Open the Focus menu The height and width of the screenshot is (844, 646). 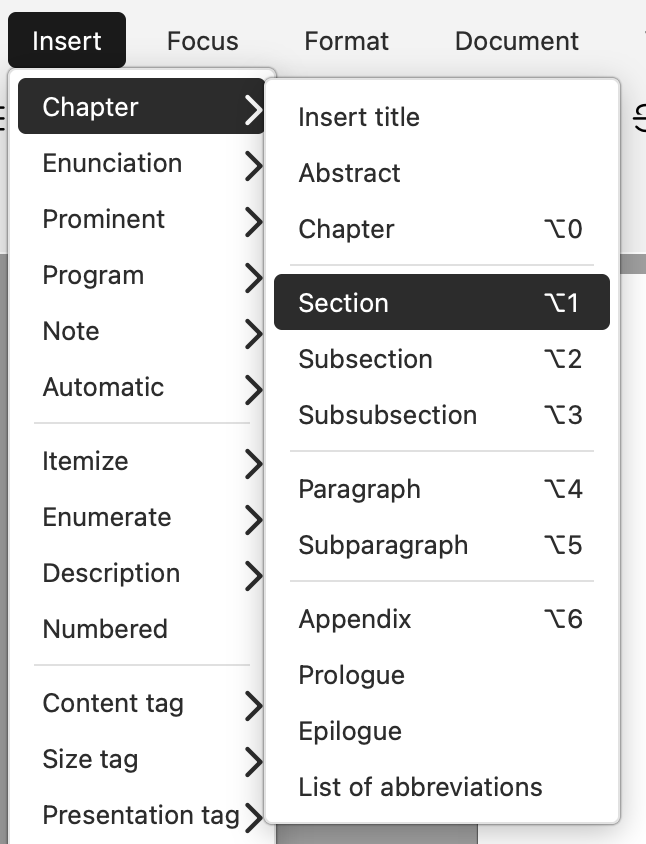[202, 41]
